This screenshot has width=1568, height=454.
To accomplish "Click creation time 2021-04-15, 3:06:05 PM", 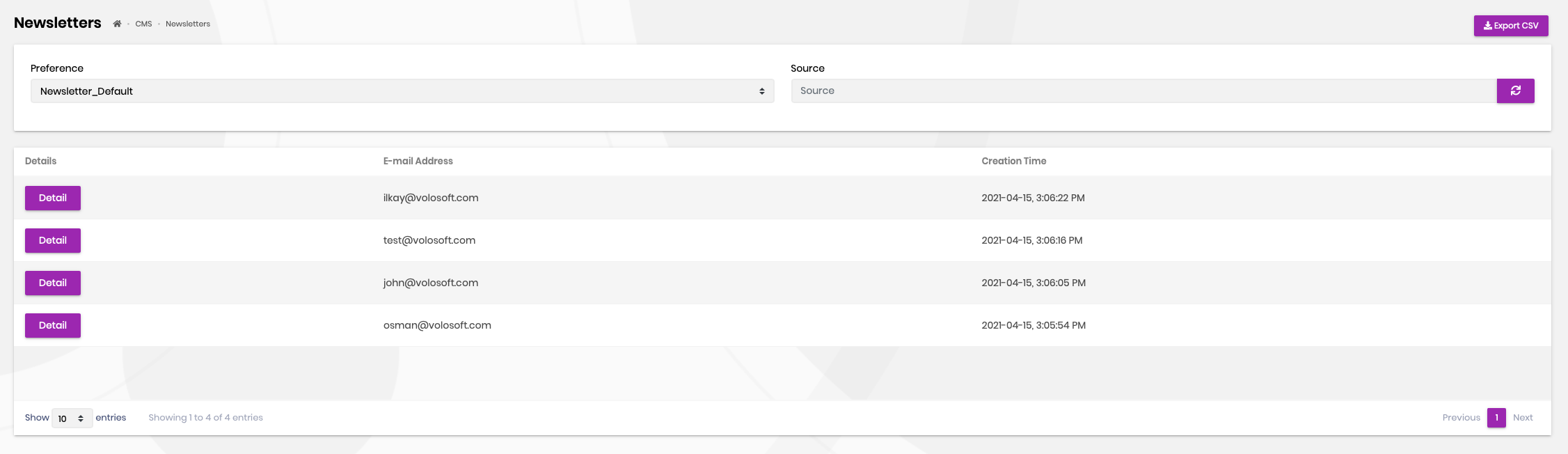I will pos(1034,283).
